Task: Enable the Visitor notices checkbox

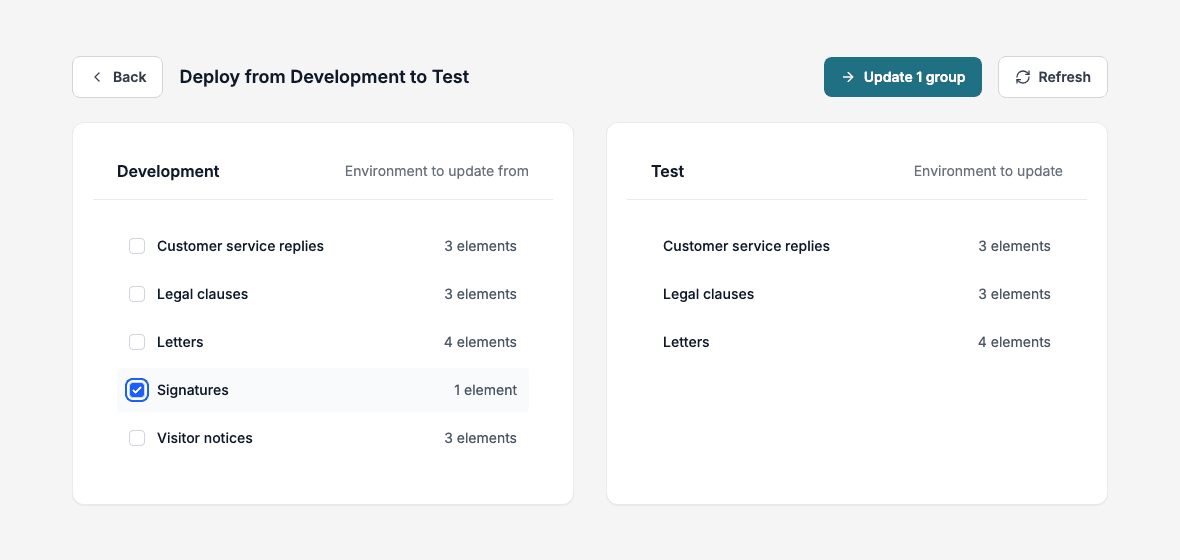Action: (137, 438)
